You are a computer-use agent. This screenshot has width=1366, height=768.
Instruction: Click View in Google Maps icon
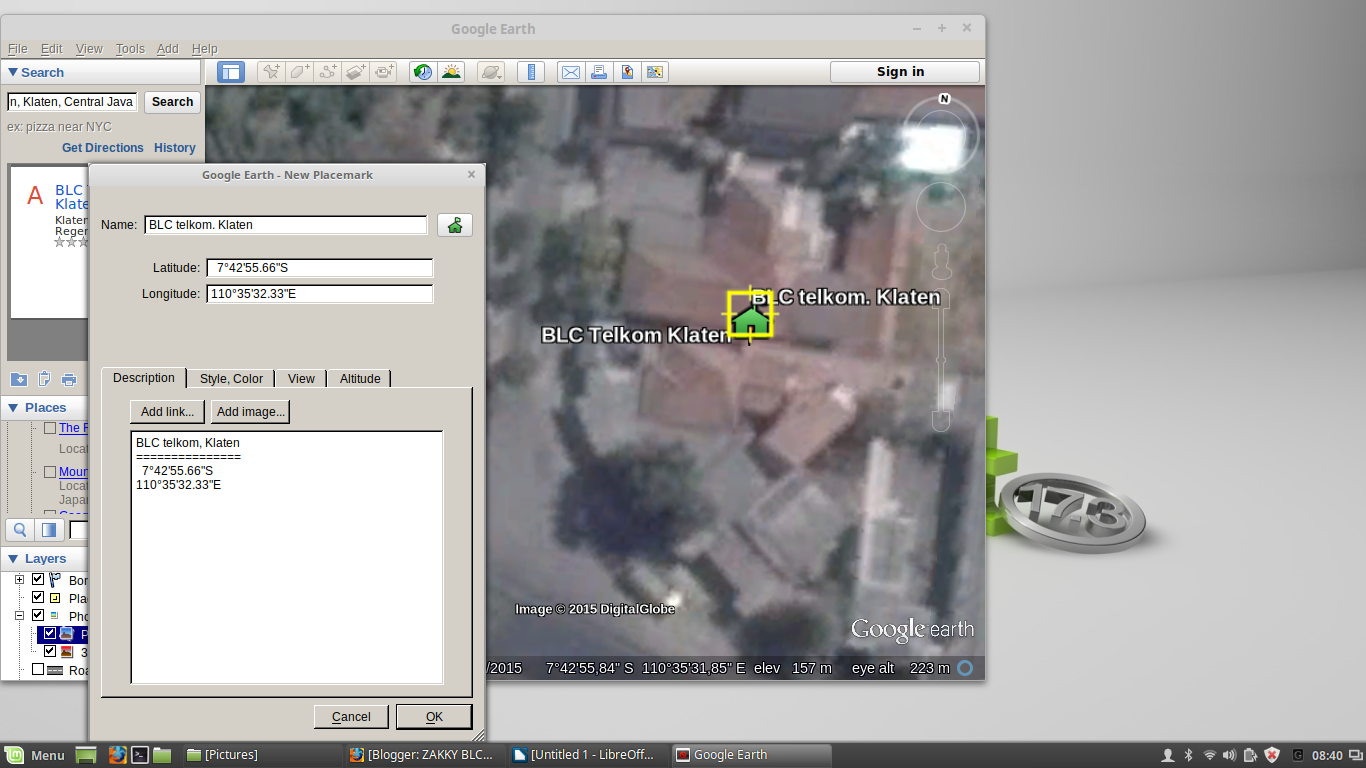coord(655,72)
